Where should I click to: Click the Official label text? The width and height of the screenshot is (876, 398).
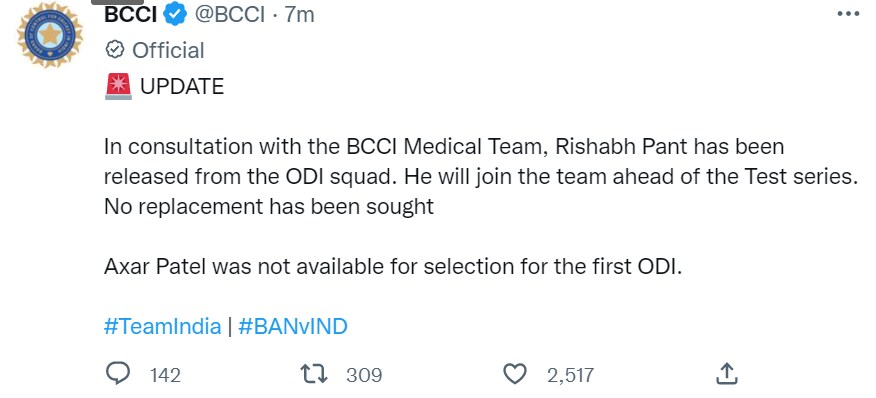tap(168, 50)
